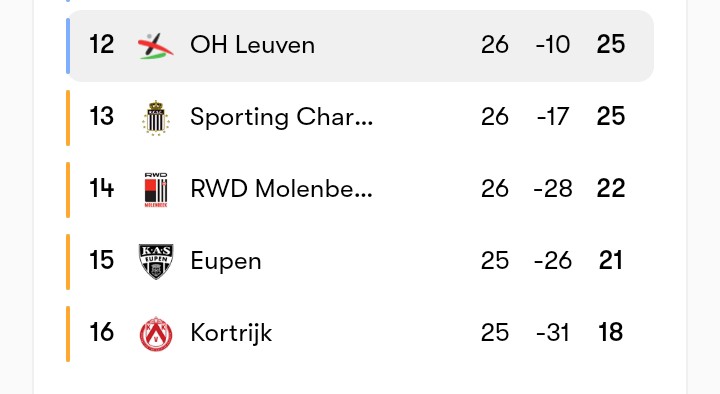Click position number 13 in standings

101,117
